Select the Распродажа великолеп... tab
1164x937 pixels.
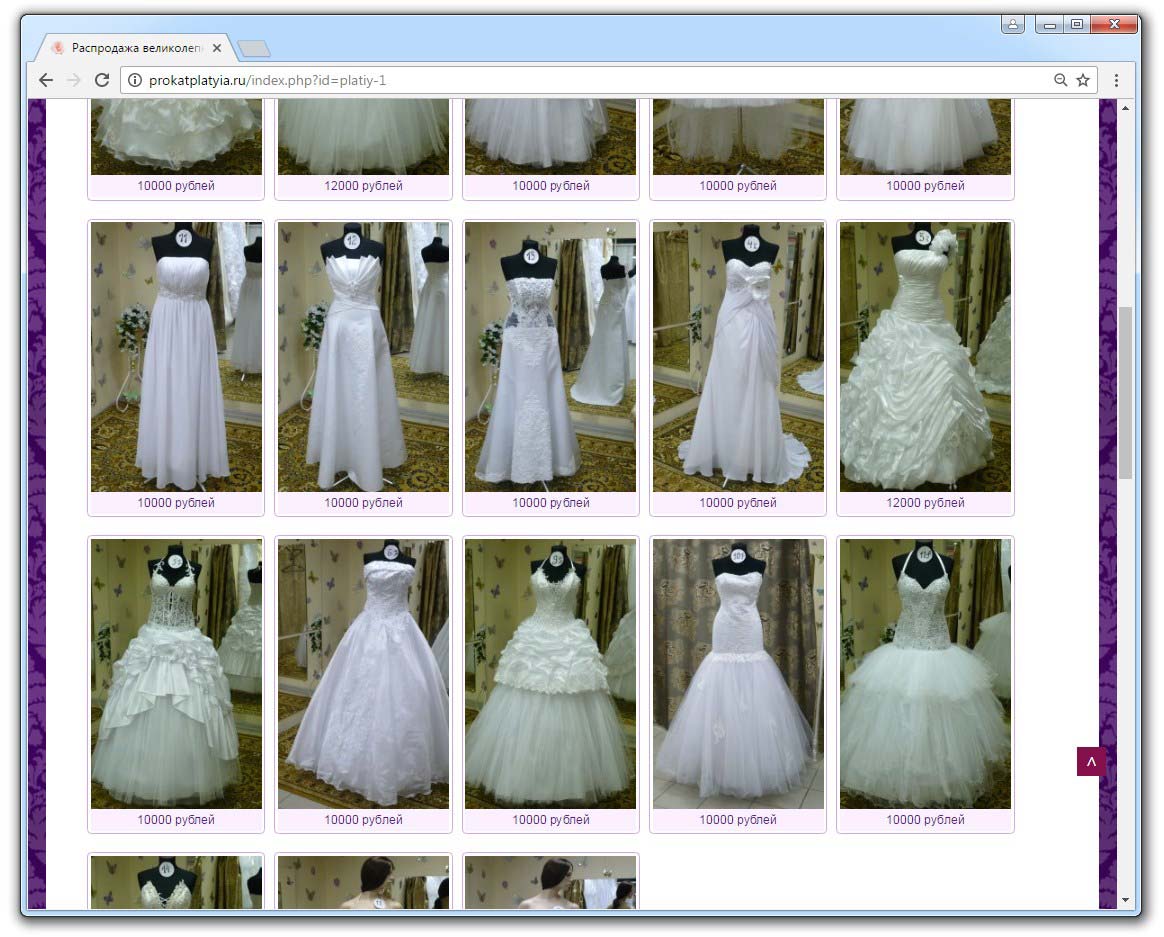pos(136,48)
